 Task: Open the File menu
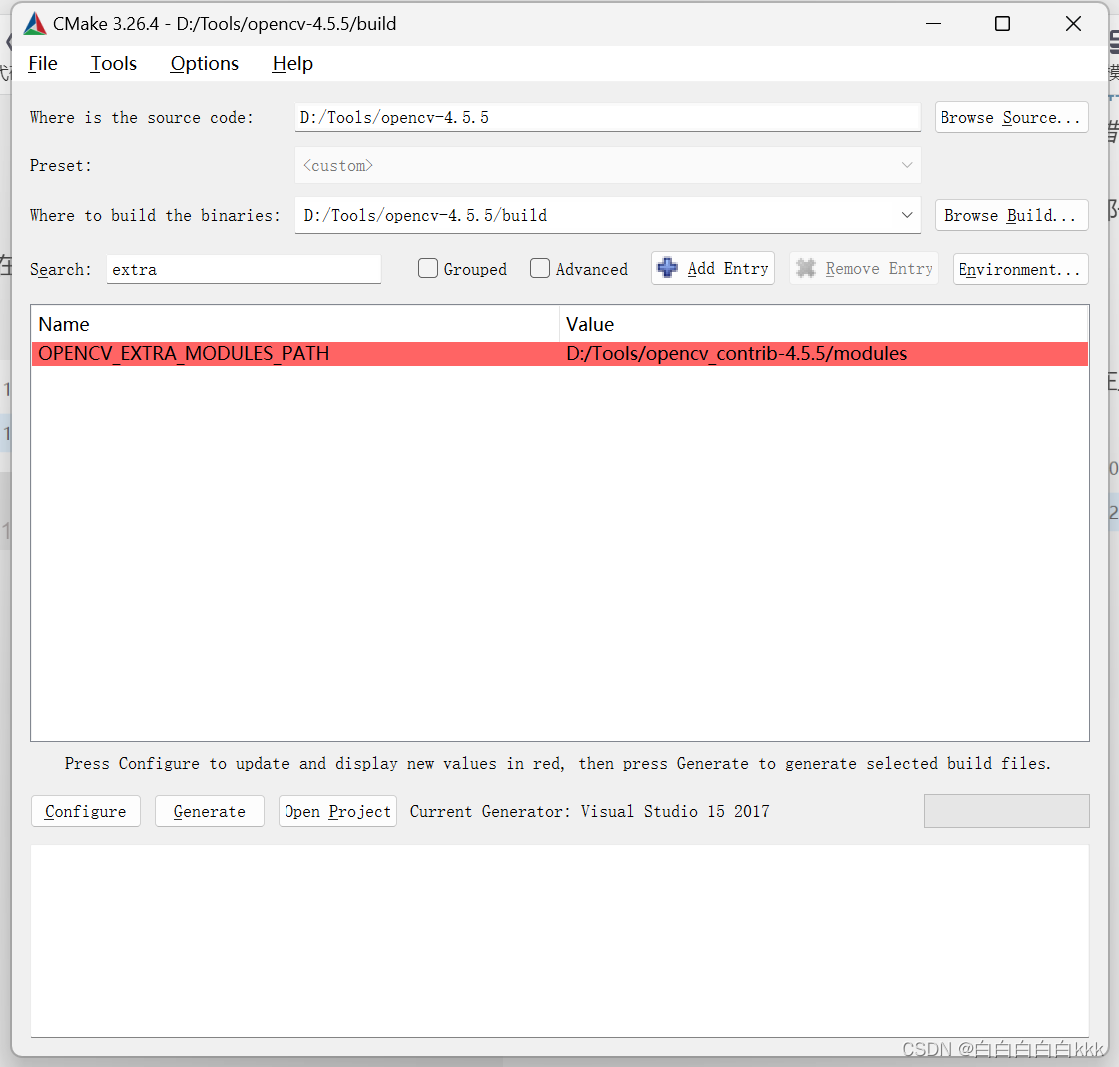[x=43, y=64]
